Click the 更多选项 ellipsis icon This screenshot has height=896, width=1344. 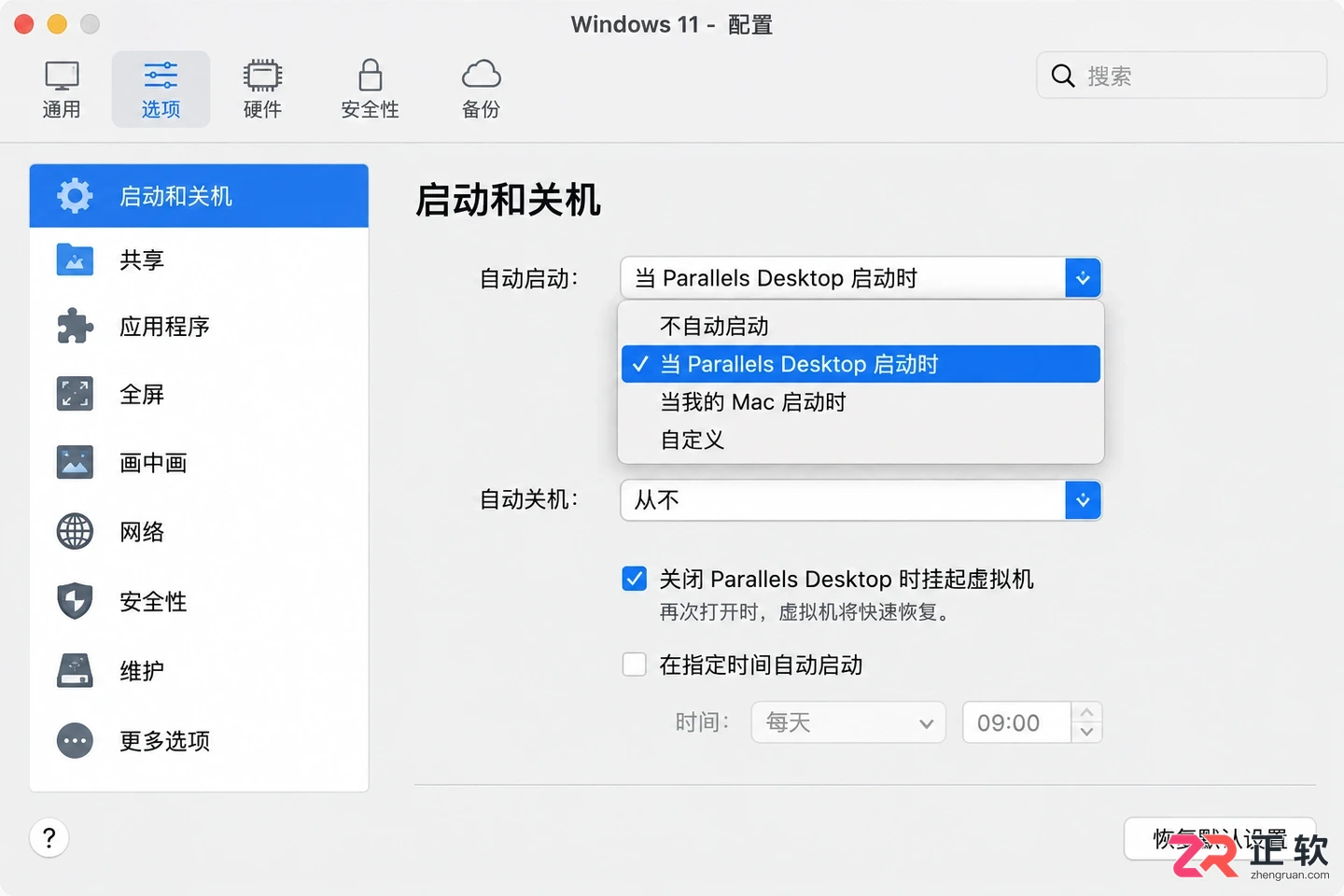(75, 740)
